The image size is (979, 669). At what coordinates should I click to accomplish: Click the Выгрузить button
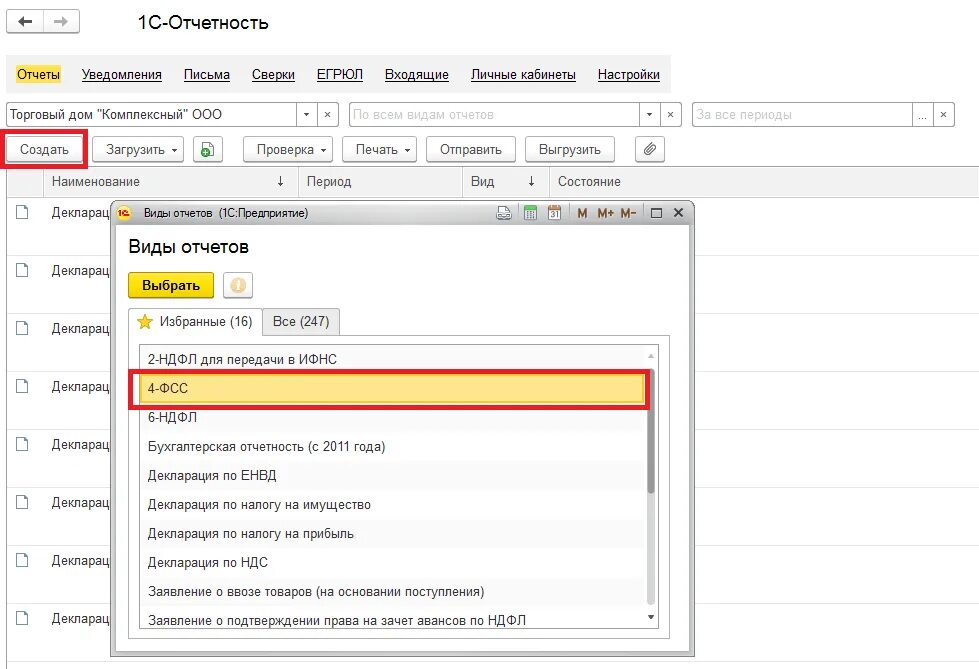570,150
